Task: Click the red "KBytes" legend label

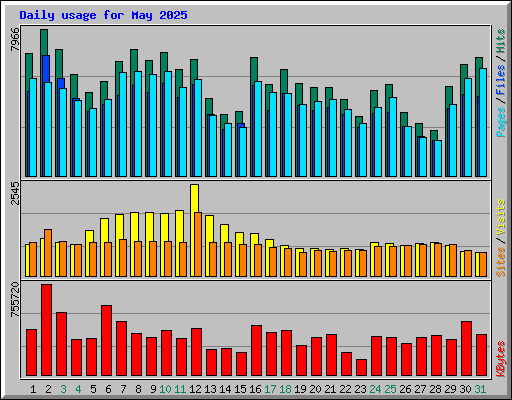Action: [x=500, y=359]
